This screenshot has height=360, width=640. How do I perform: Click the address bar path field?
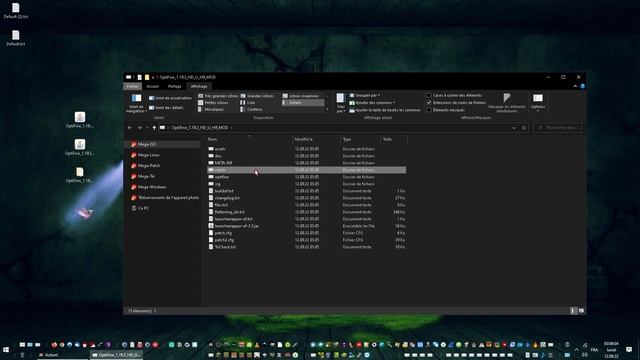[335, 128]
